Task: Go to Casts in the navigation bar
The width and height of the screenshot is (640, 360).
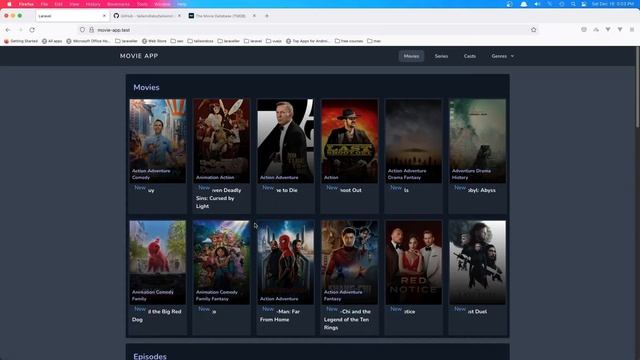Action: point(469,56)
